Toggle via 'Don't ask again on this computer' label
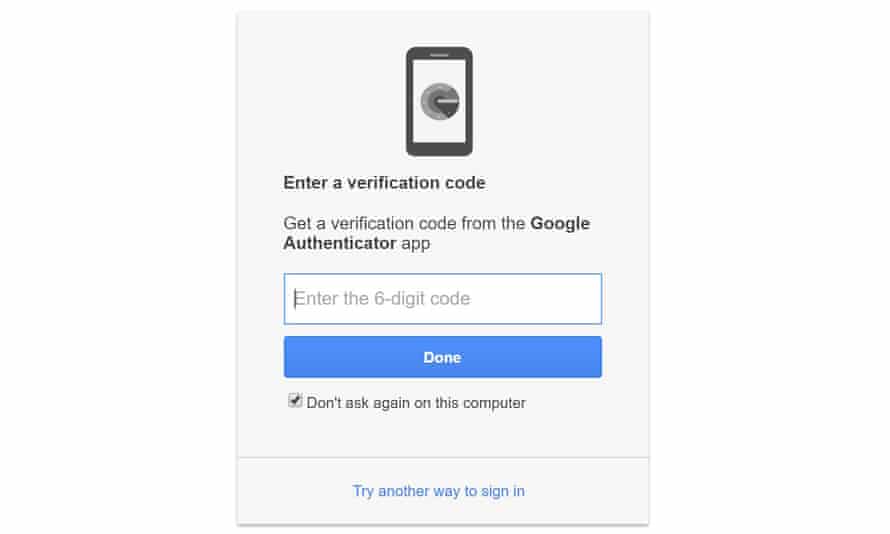Screen dimensions: 890x534 416,403
